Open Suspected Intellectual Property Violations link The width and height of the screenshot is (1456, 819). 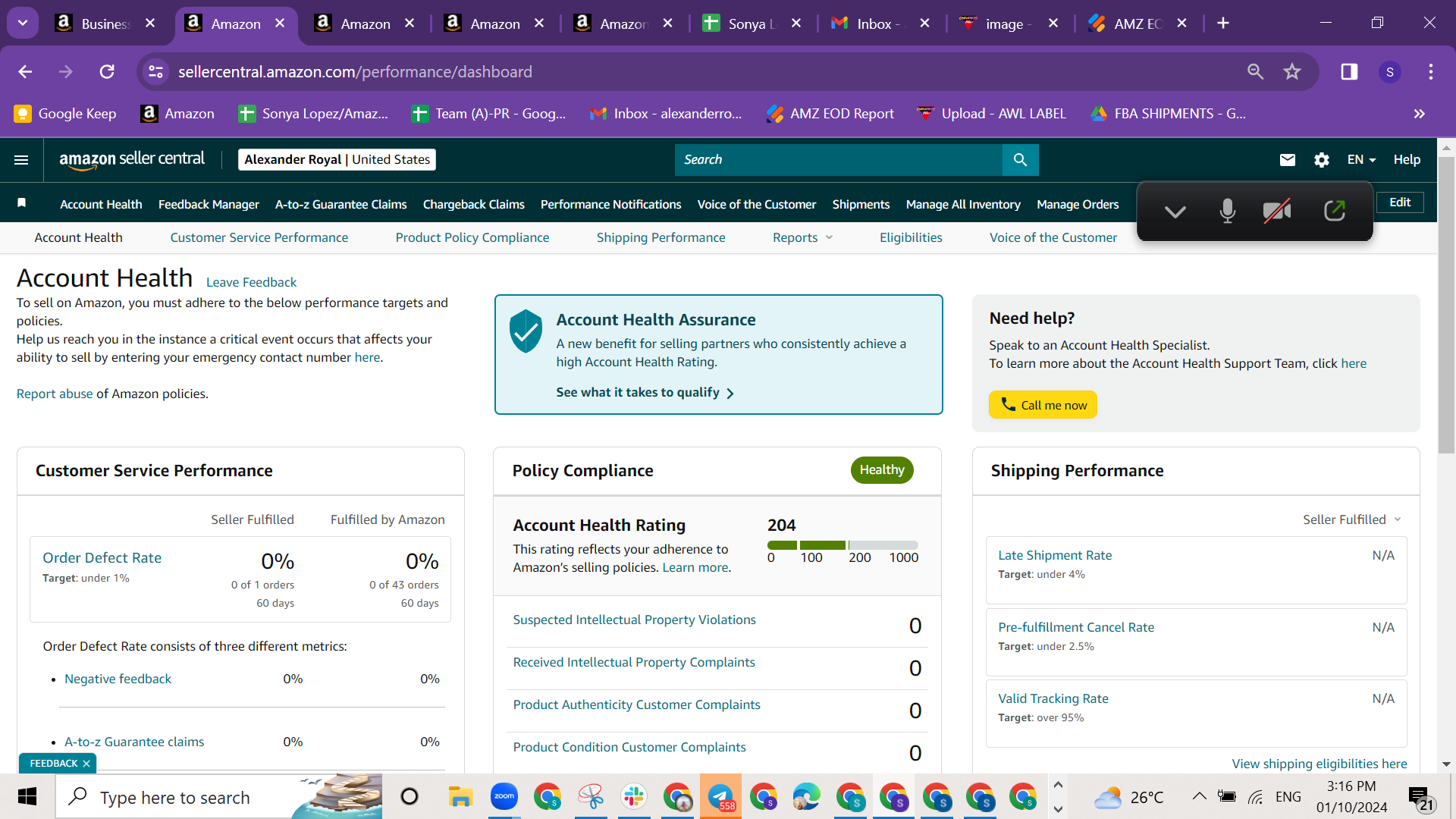[635, 620]
